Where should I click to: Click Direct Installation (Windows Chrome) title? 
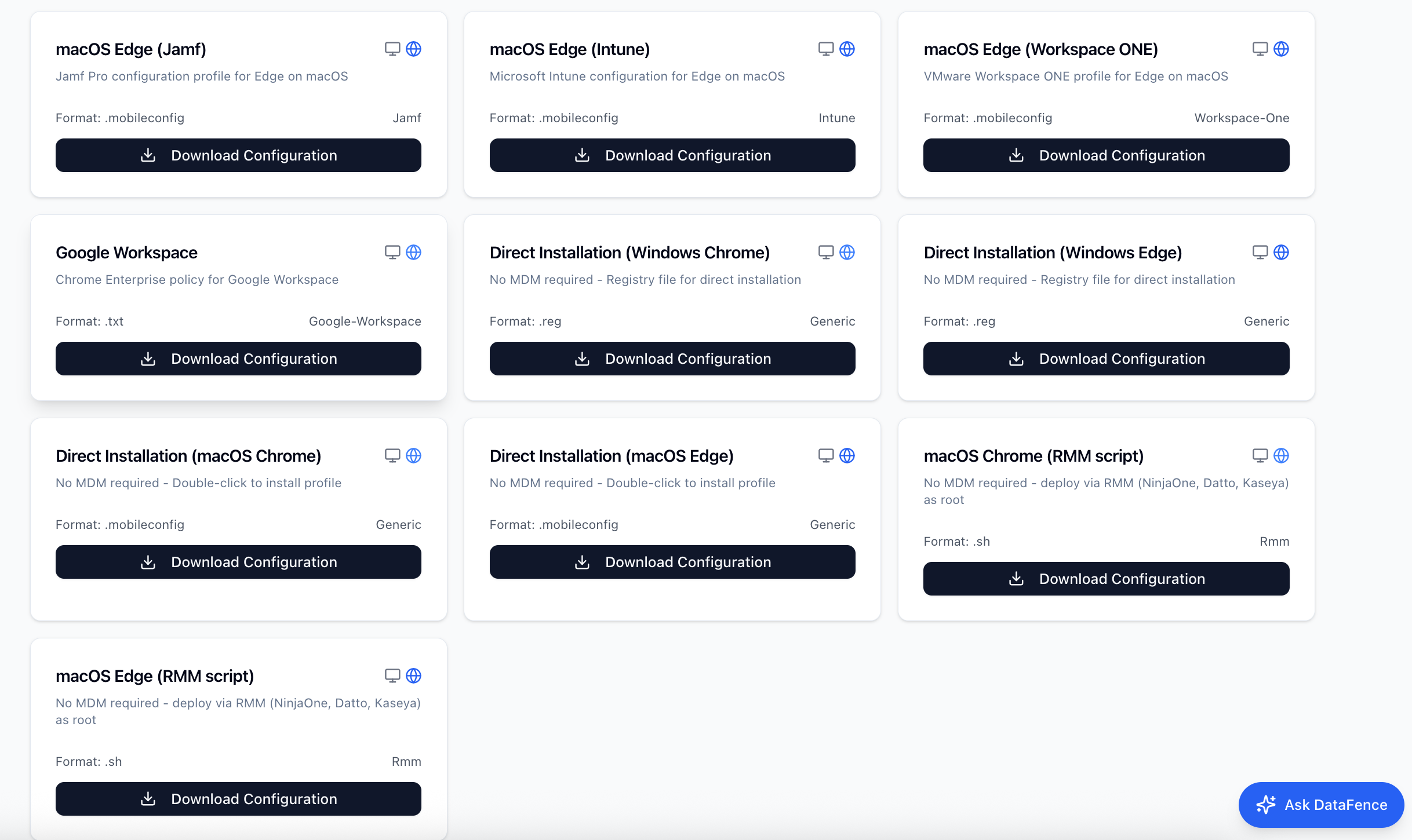pos(629,253)
